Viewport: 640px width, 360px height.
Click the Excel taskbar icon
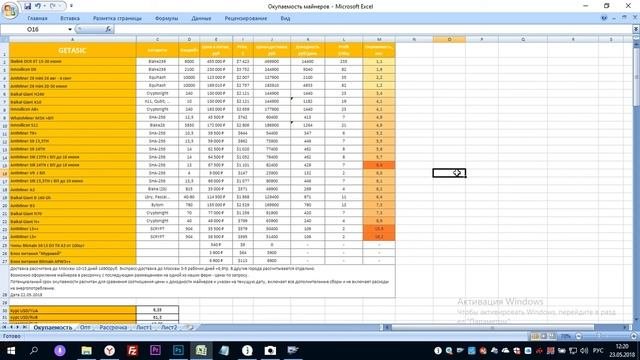(x=201, y=351)
